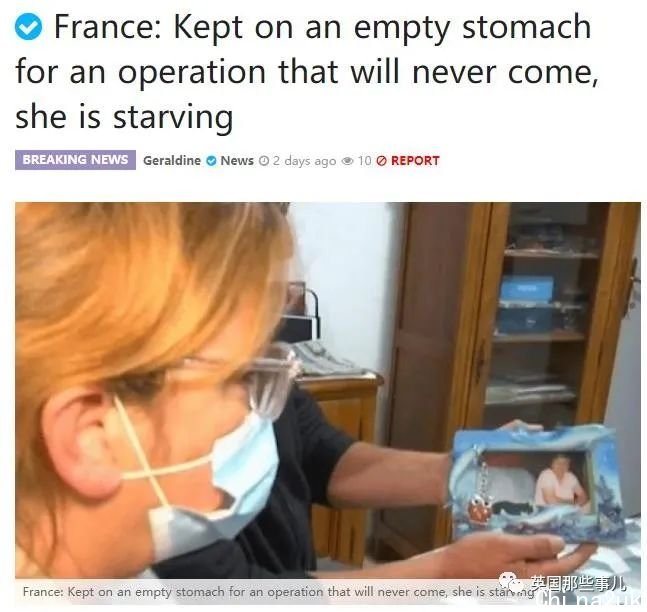
Task: Click the woman's blue face mask in photo
Action: (213, 484)
